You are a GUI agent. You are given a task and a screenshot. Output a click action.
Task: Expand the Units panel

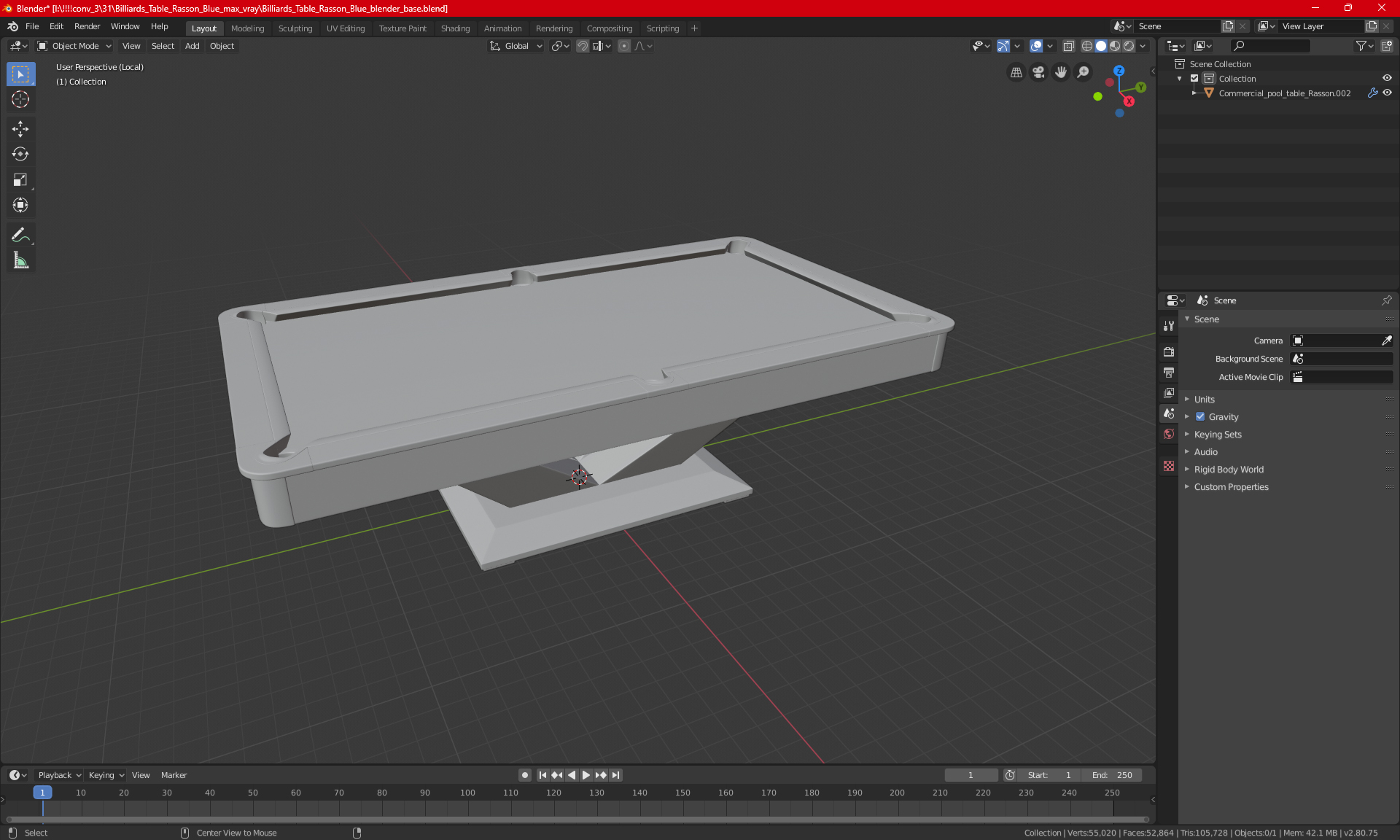(x=1204, y=400)
